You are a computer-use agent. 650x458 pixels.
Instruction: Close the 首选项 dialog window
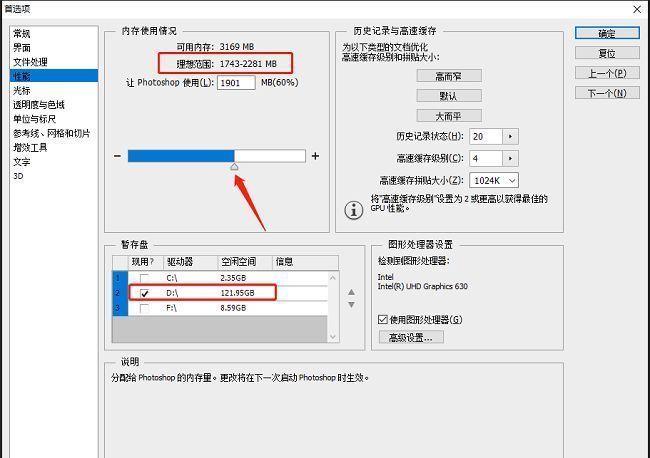[x=637, y=8]
